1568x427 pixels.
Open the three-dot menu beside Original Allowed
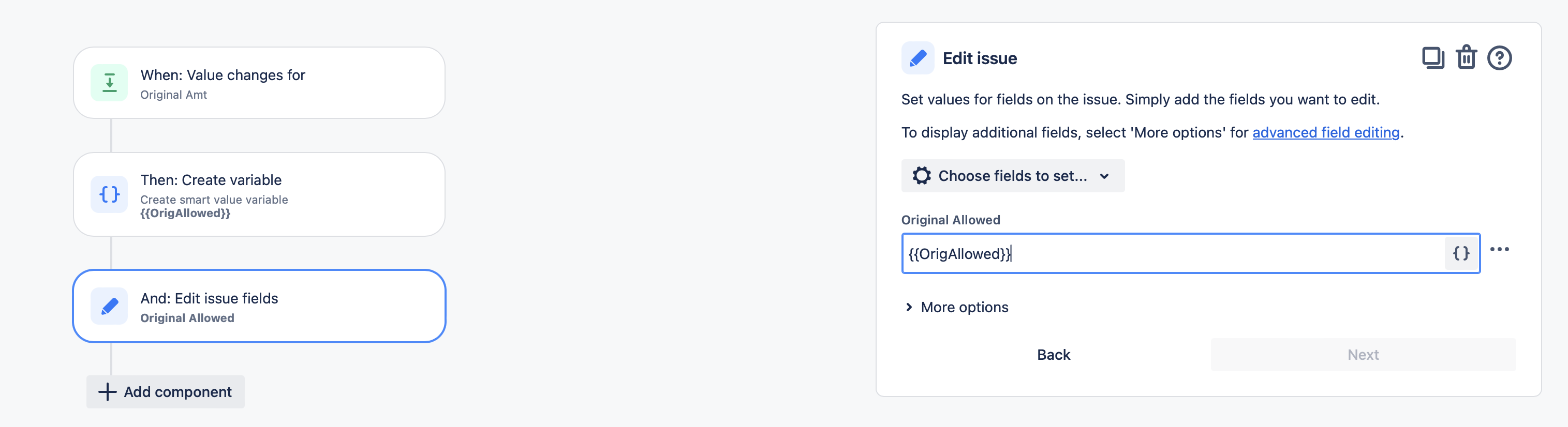pos(1499,249)
